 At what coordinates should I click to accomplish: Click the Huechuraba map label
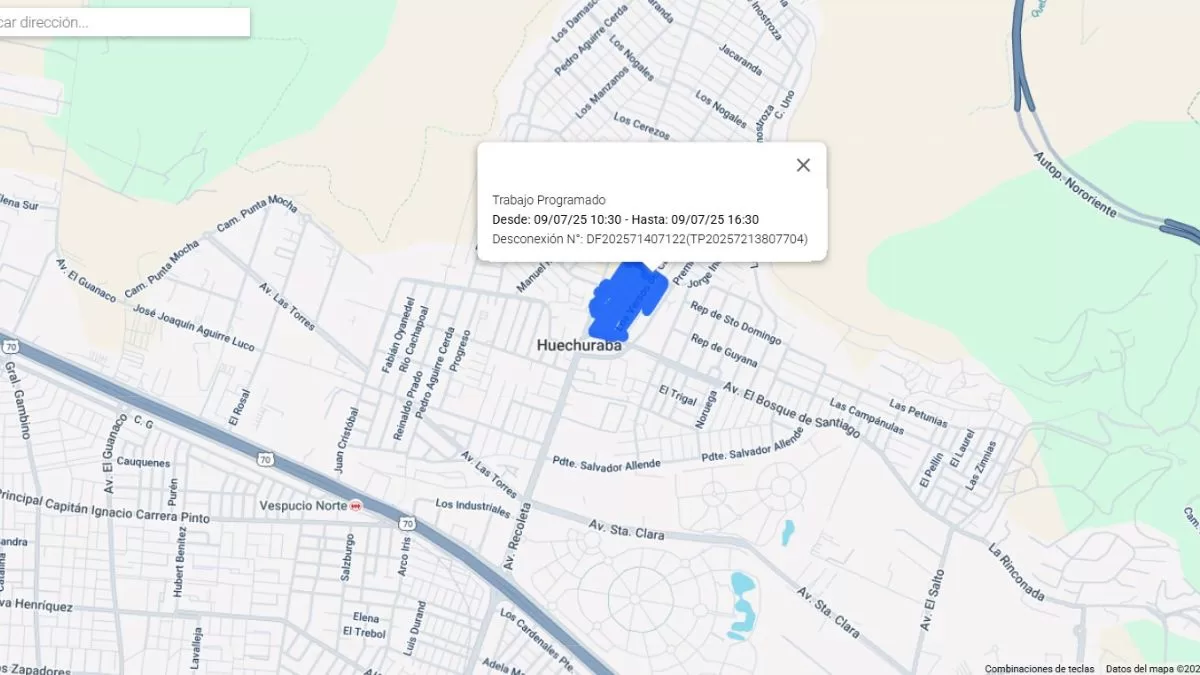coord(579,346)
